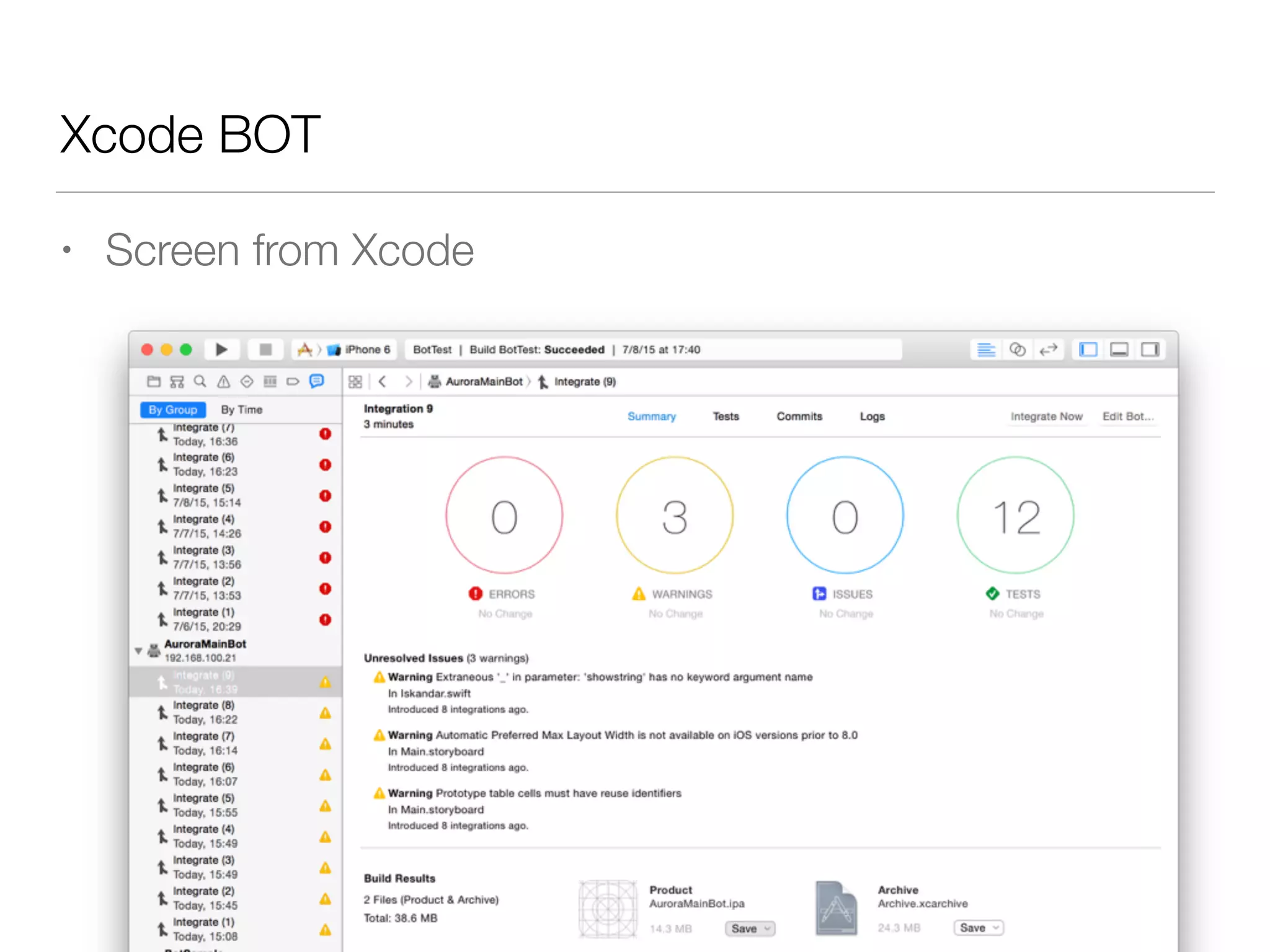Open the Automatic Preferred Max Layout Width warning
The width and height of the screenshot is (1270, 952).
coord(615,736)
